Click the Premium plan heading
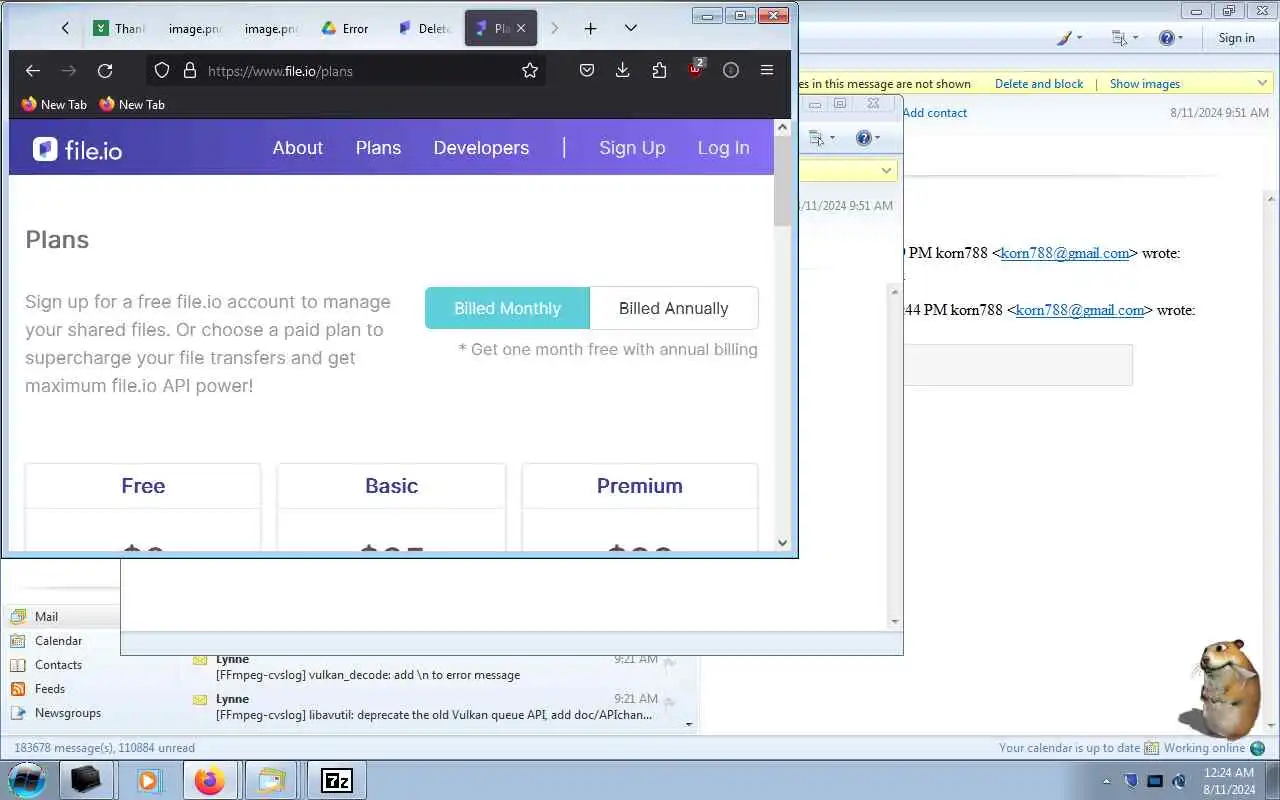The width and height of the screenshot is (1280, 800). pos(640,486)
